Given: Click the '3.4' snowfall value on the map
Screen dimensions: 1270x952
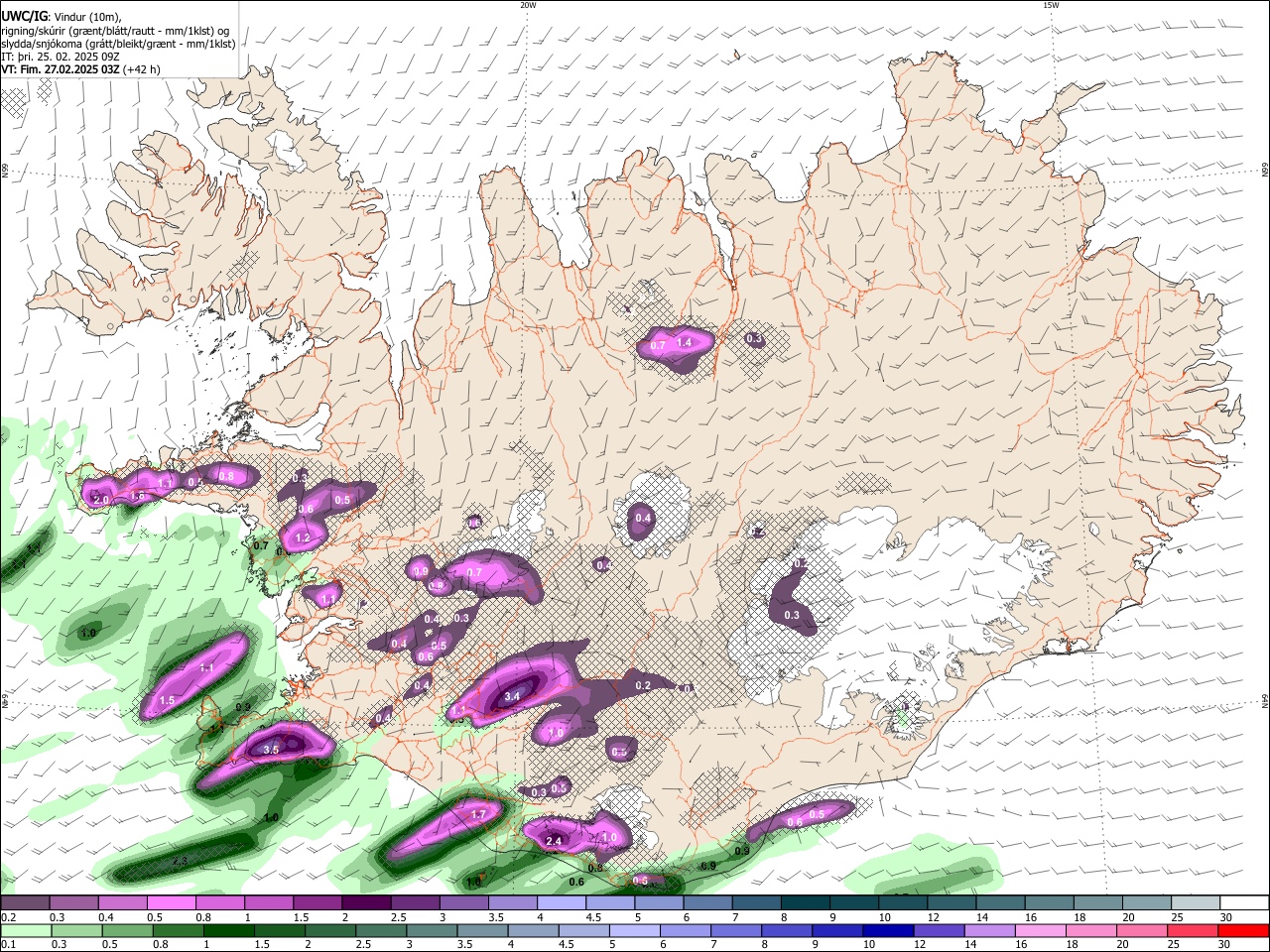Looking at the screenshot, I should [512, 697].
